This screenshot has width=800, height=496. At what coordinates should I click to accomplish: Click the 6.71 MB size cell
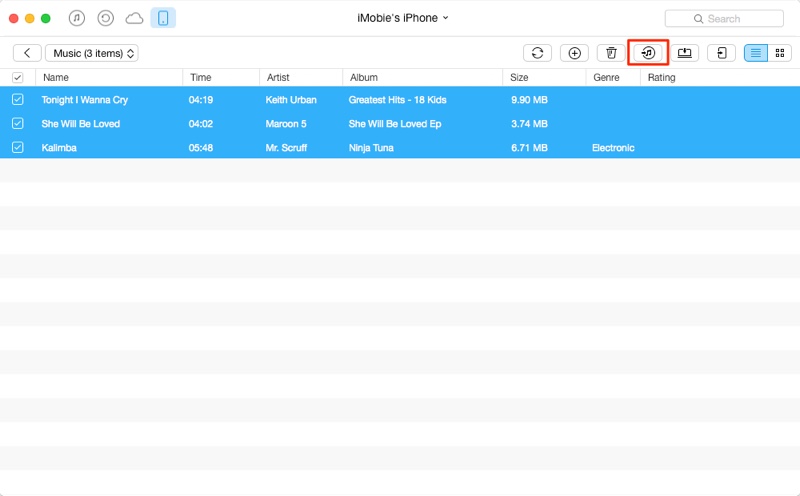click(x=529, y=147)
